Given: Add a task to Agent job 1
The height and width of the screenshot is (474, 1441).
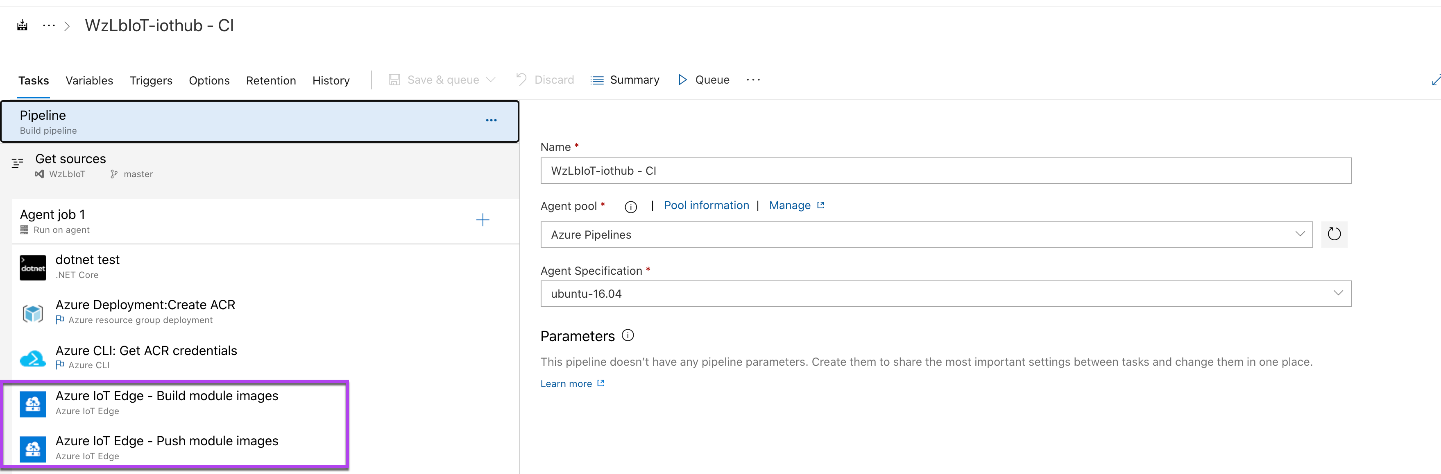Looking at the screenshot, I should tap(482, 220).
